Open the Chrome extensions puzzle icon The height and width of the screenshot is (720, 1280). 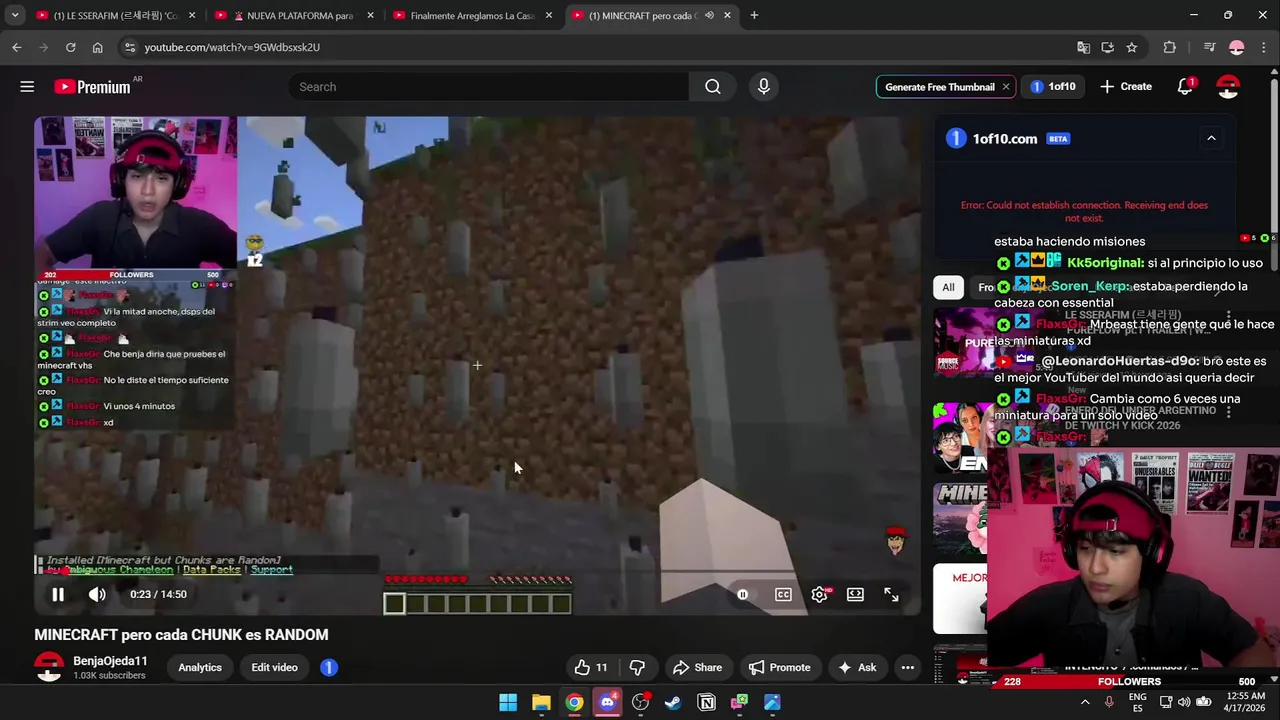pyautogui.click(x=1169, y=47)
